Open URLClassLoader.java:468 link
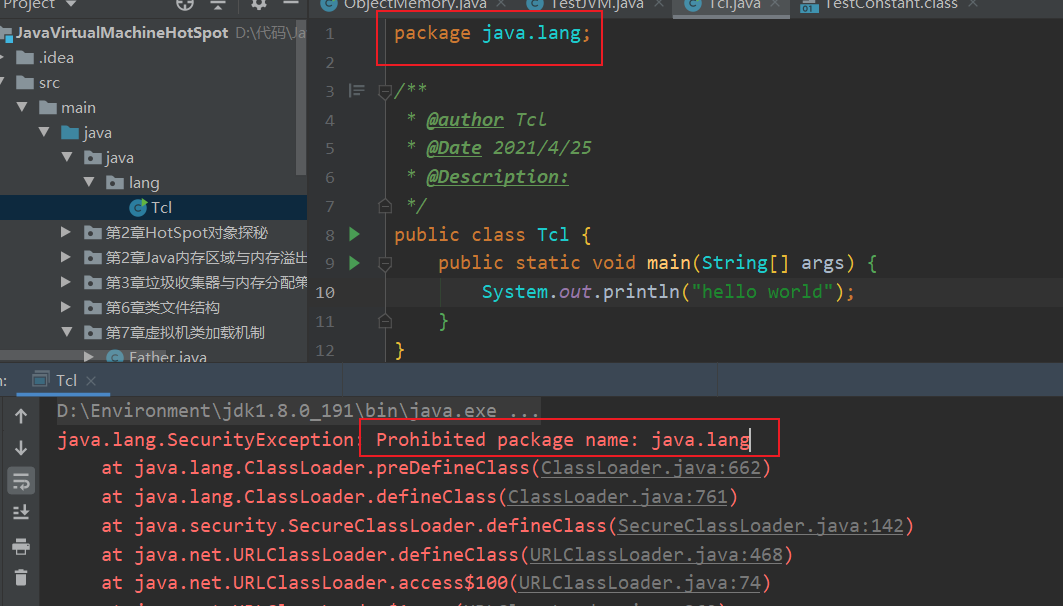 pyautogui.click(x=656, y=554)
